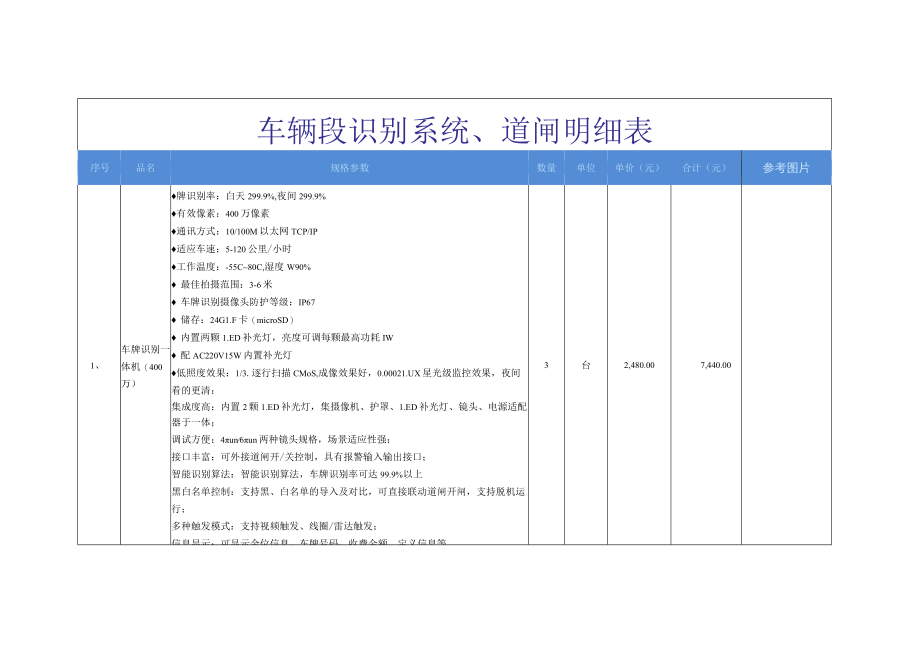
Task: Click the ◆ bullet before 通讯方式 line
Action: (172, 231)
